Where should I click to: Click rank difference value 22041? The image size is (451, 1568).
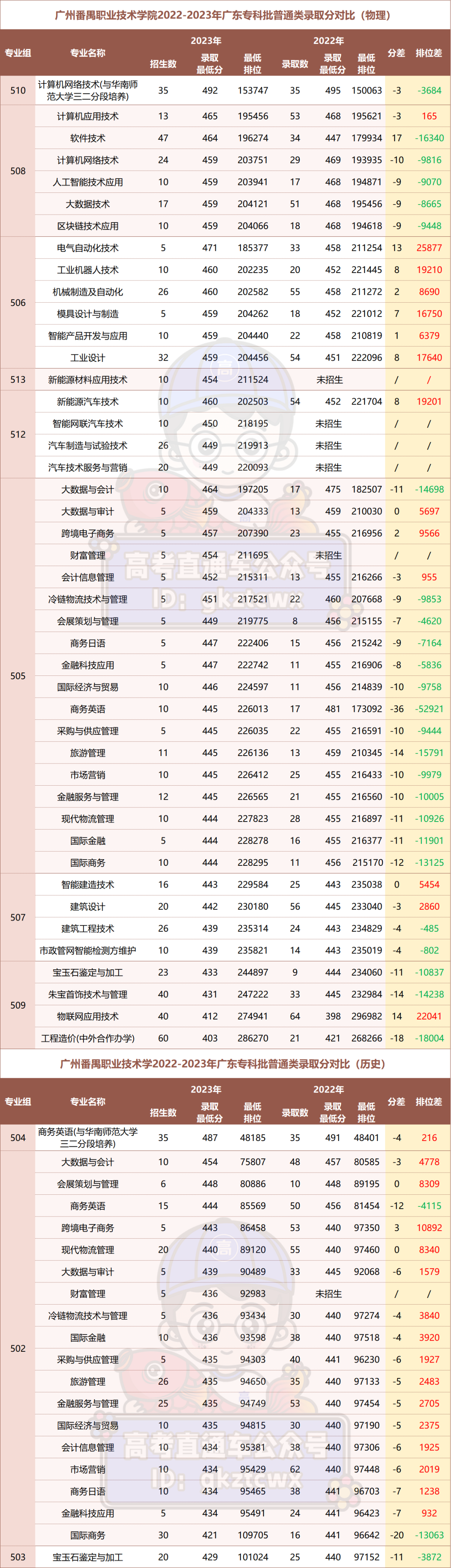(x=429, y=1016)
